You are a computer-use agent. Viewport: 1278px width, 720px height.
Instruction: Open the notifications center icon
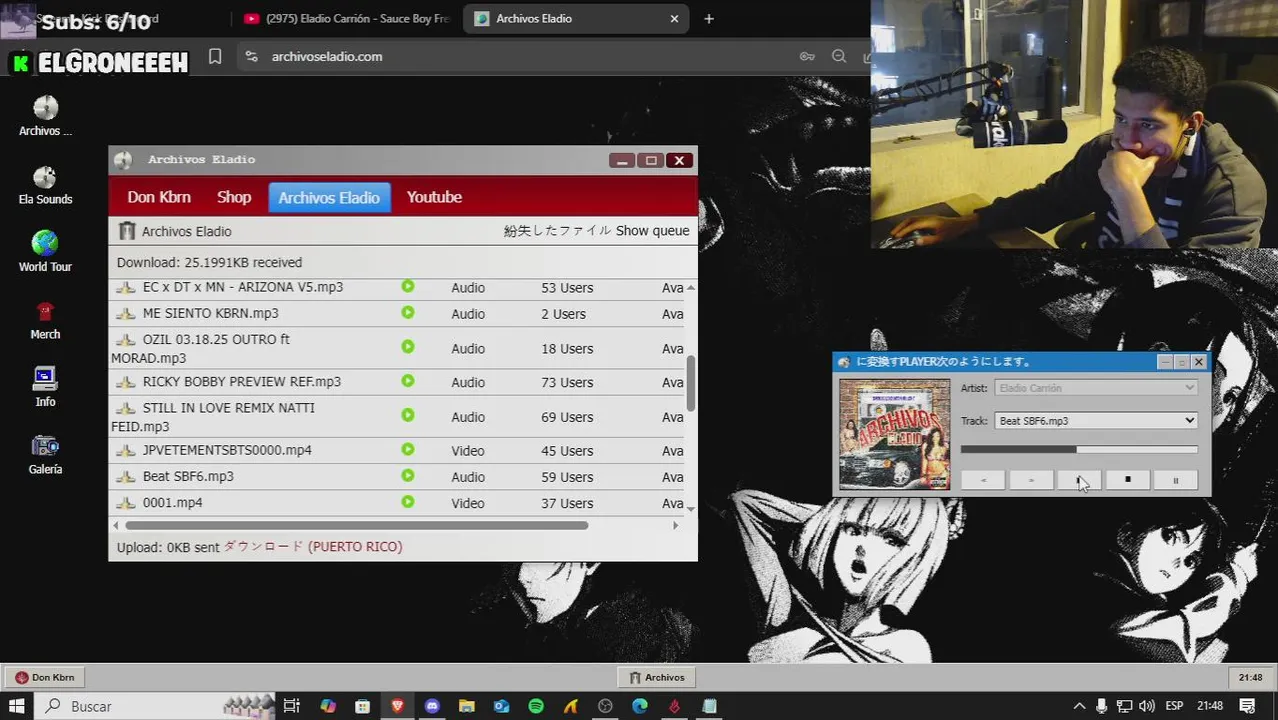pyautogui.click(x=1248, y=706)
